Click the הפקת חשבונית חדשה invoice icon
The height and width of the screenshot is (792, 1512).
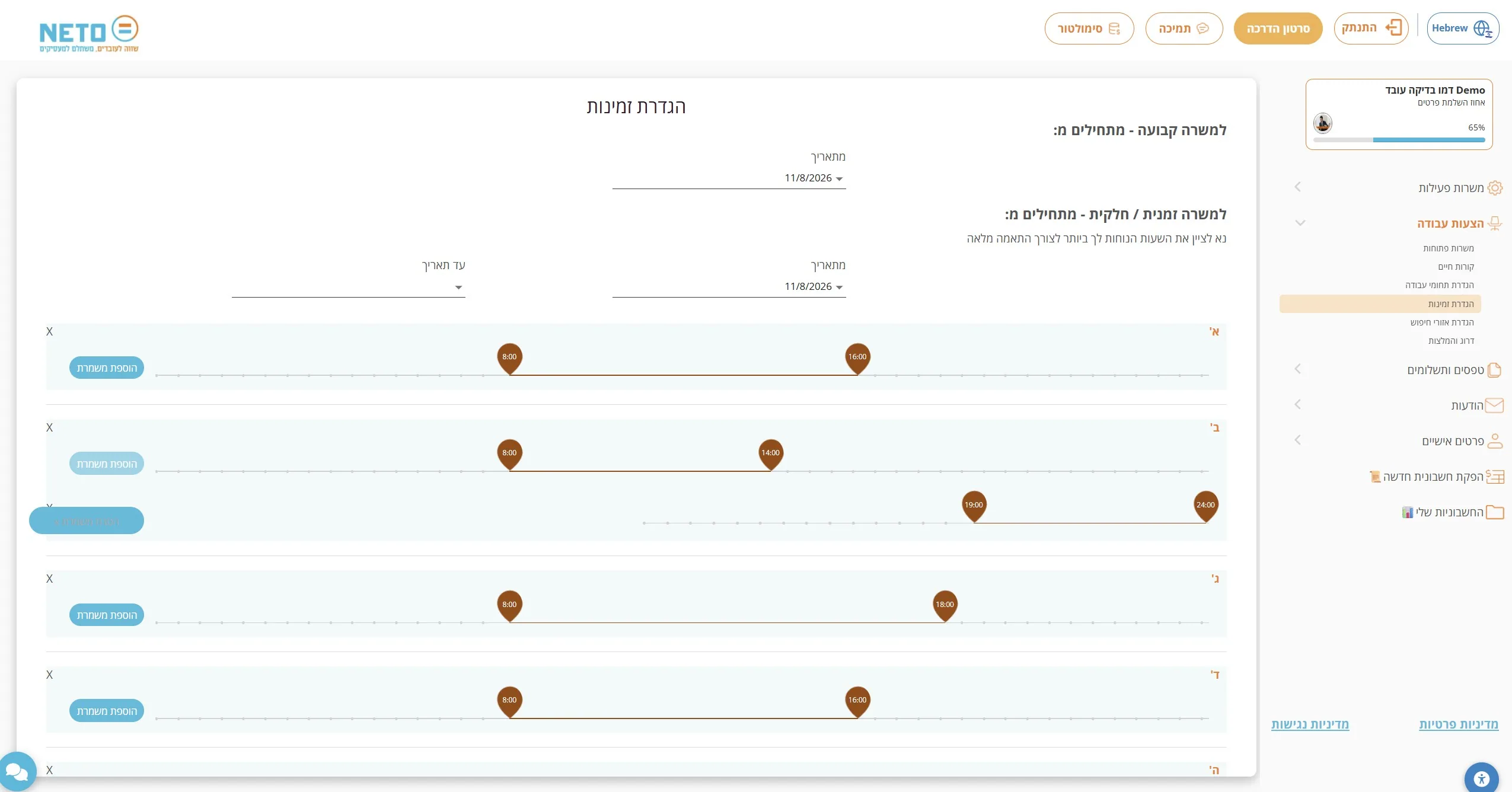tap(1495, 477)
